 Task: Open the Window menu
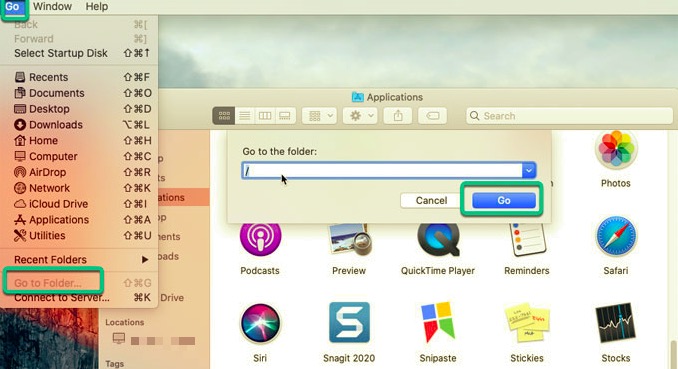[52, 6]
